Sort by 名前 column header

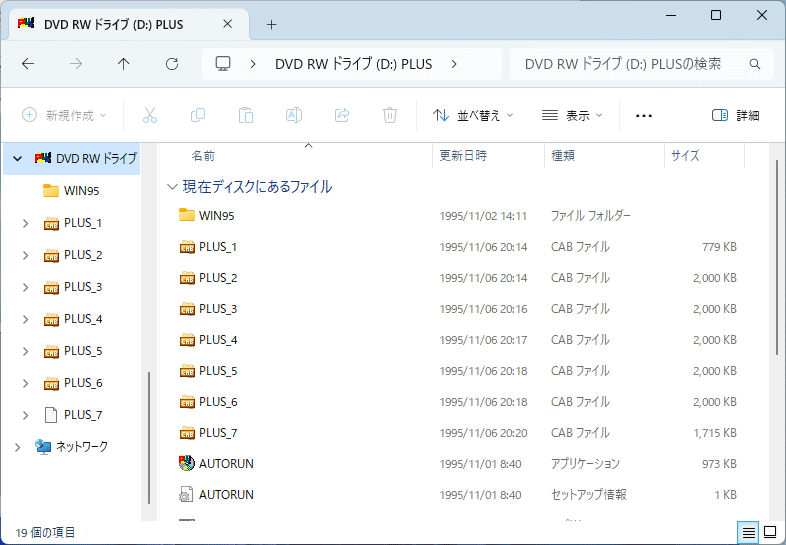pos(296,155)
